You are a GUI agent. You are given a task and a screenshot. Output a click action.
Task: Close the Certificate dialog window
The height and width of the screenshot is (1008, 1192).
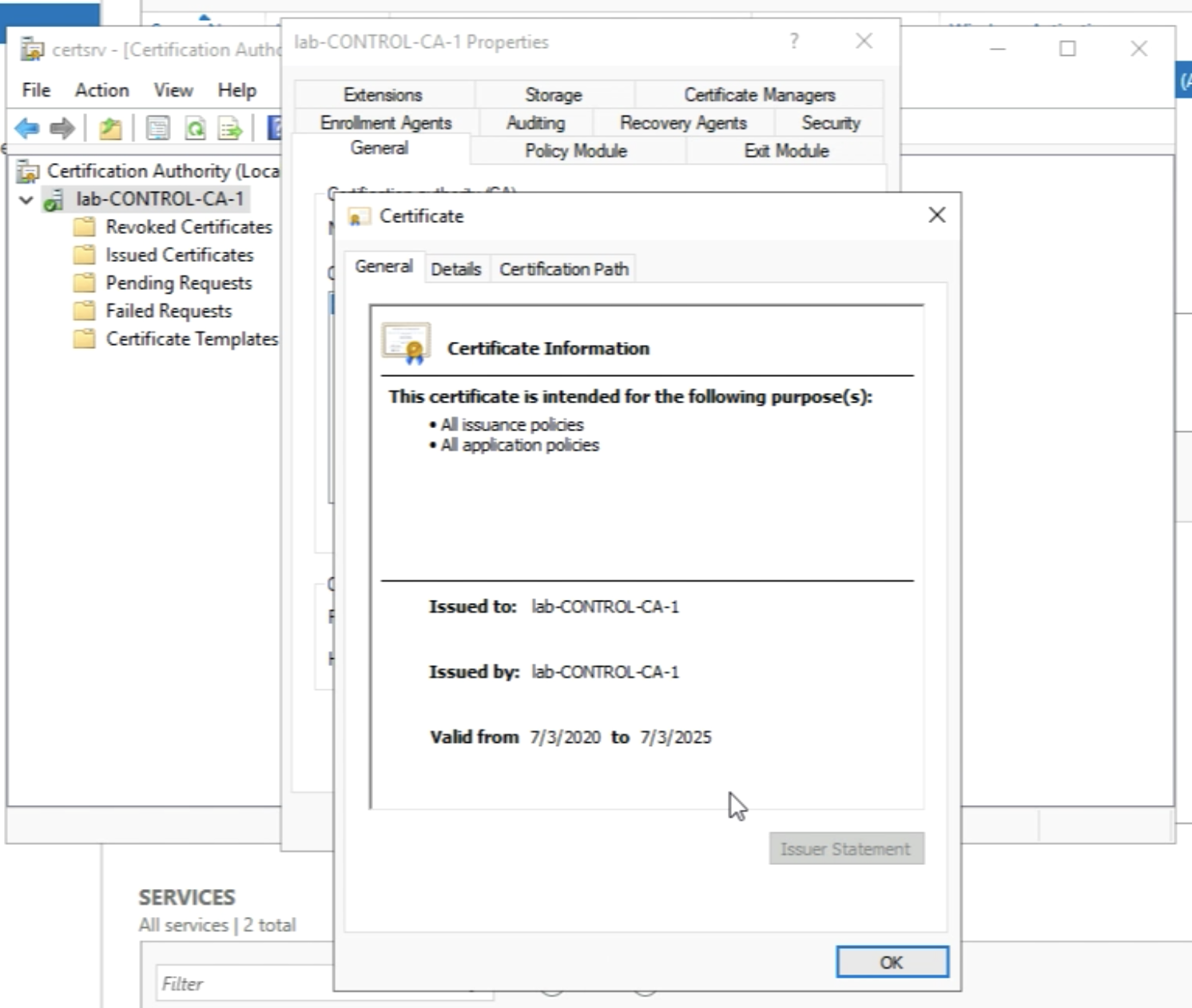pyautogui.click(x=936, y=215)
